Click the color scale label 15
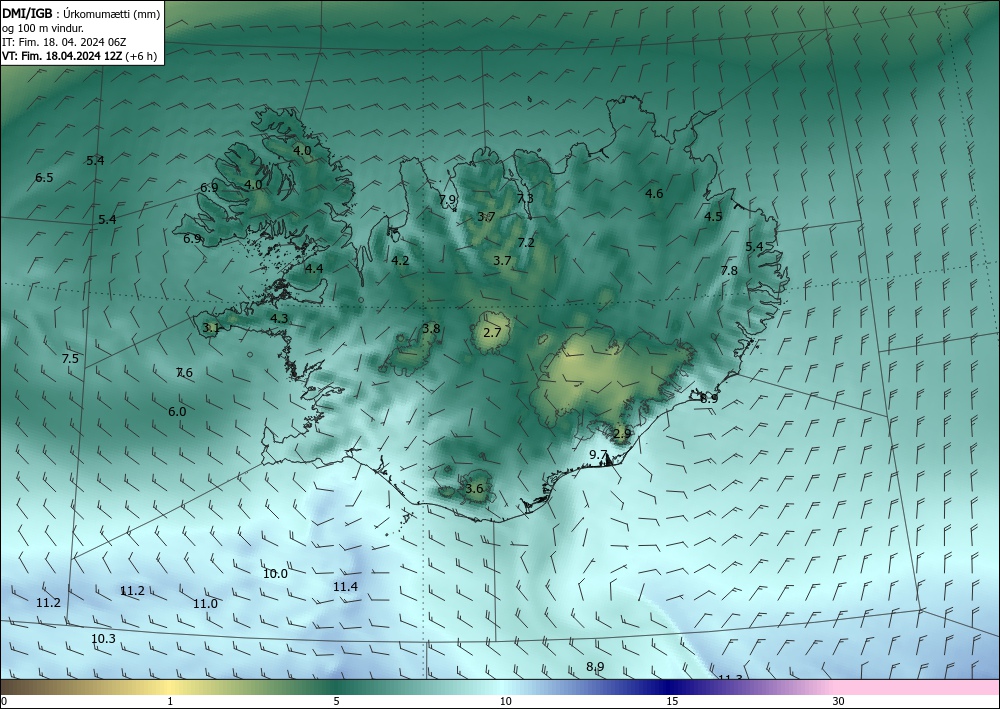 672,702
